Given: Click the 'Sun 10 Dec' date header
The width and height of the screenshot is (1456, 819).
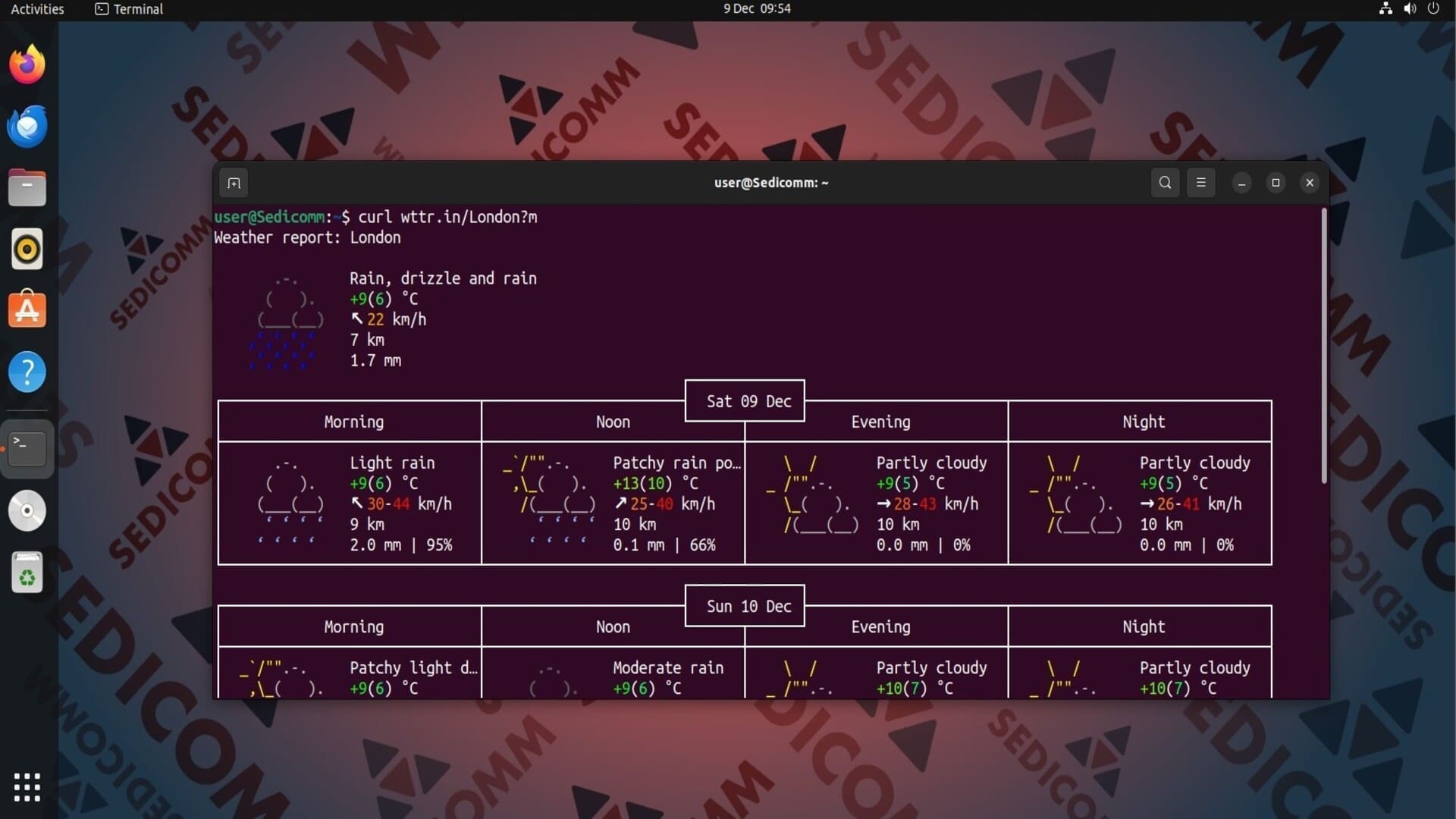Looking at the screenshot, I should point(748,607).
